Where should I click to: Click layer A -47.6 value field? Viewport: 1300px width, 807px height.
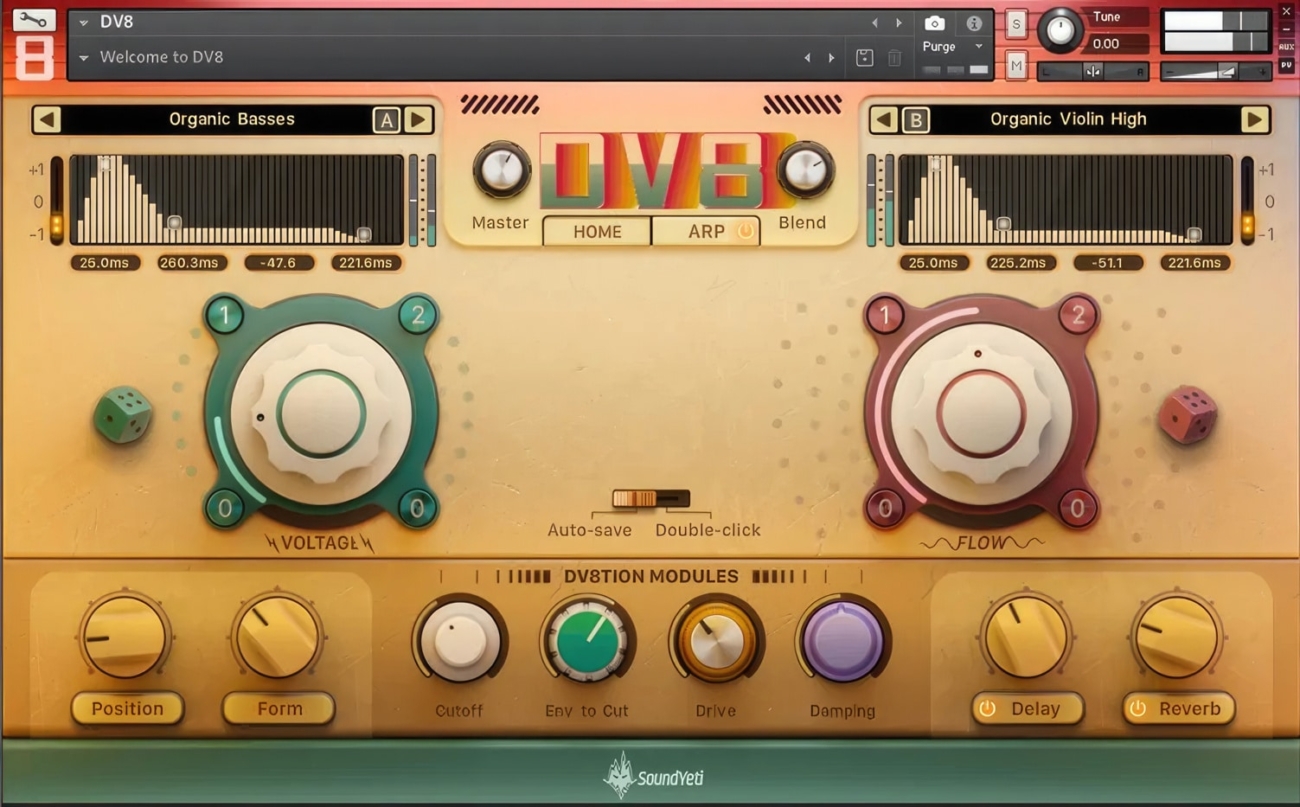click(x=278, y=263)
